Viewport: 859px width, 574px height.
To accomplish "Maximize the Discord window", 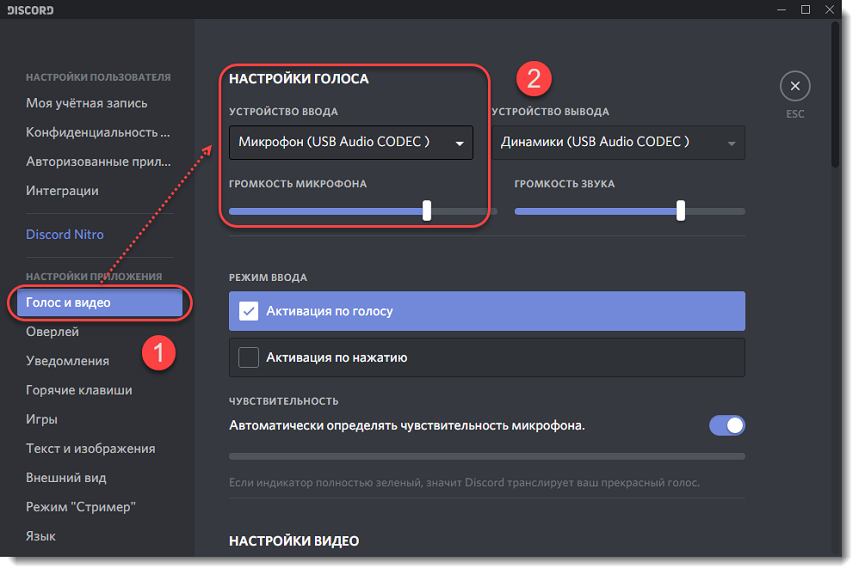I will click(x=805, y=10).
